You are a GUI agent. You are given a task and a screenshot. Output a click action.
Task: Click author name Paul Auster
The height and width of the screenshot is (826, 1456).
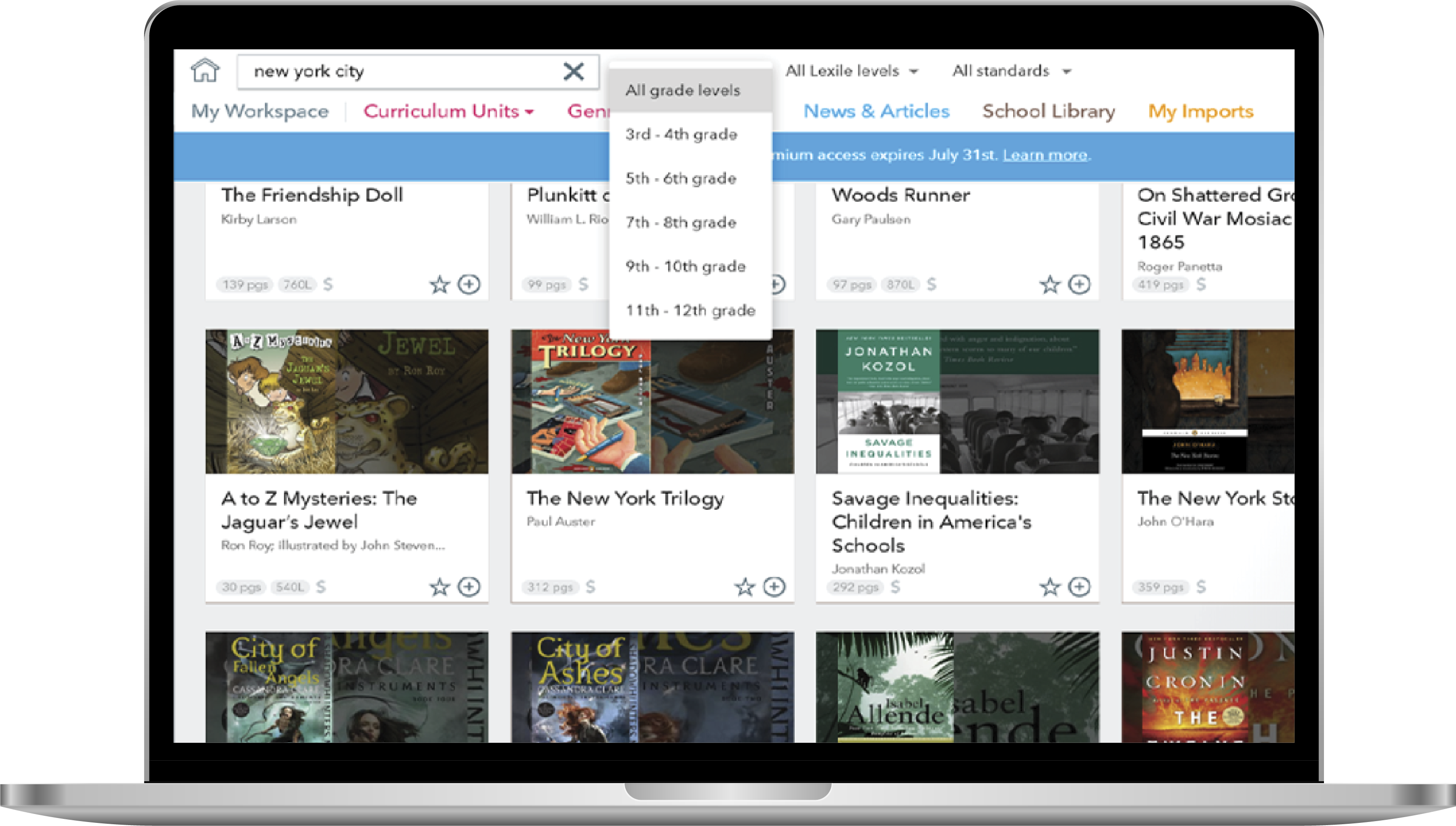[x=561, y=521]
